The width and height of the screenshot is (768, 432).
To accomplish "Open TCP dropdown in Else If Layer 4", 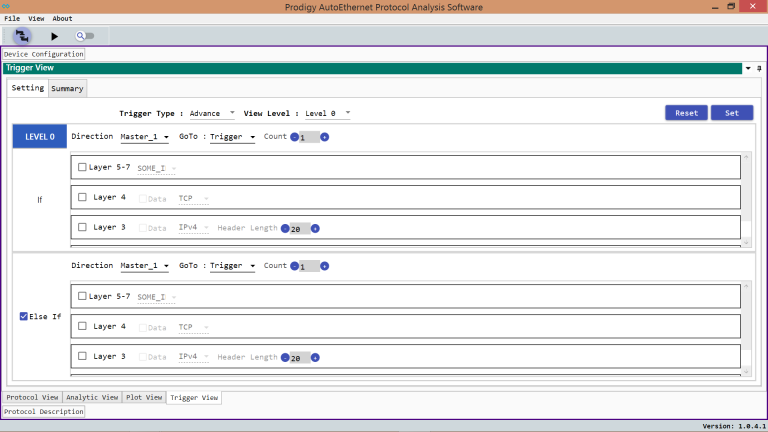I will [193, 327].
